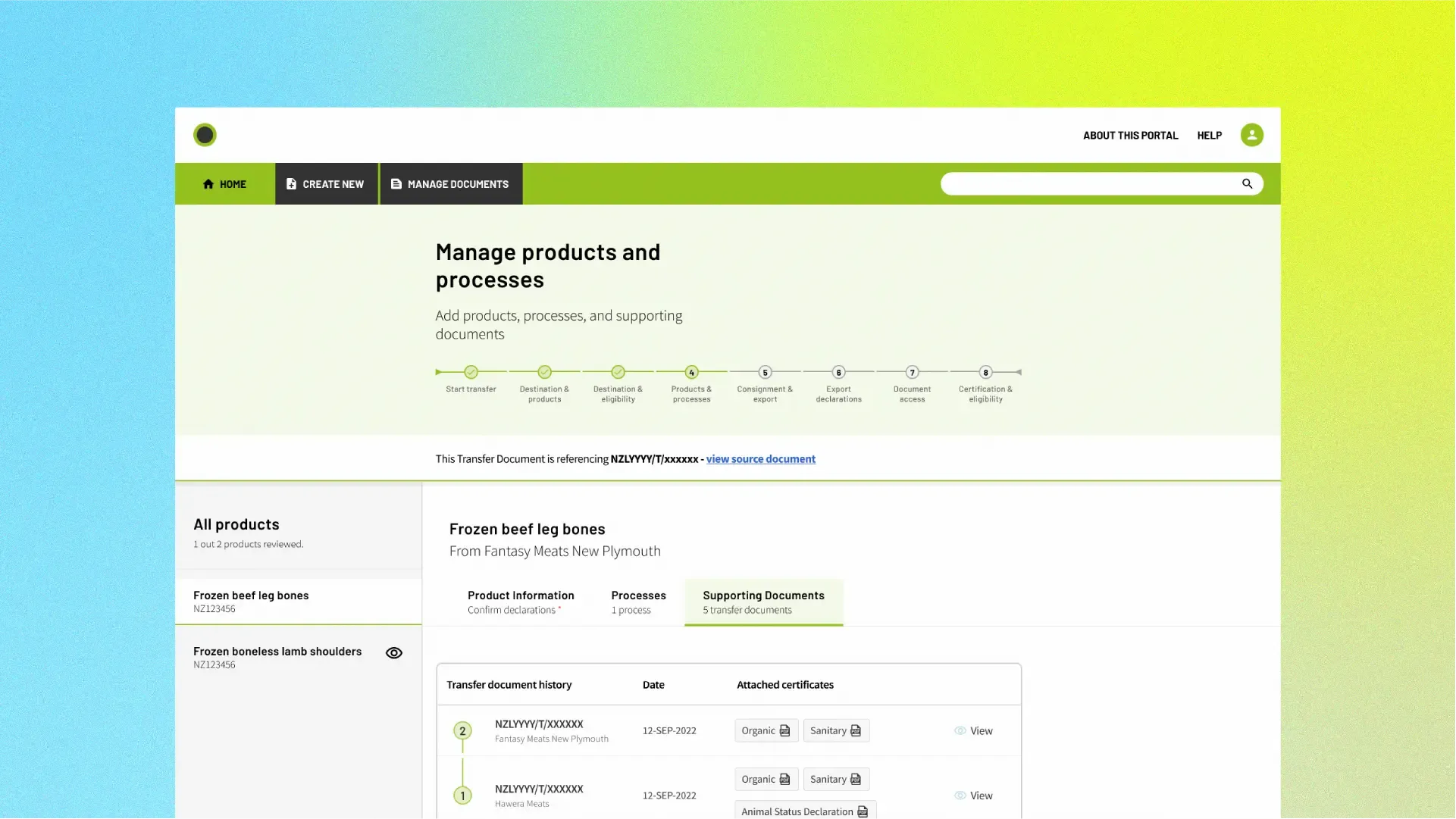The image size is (1456, 819).
Task: Open Sanitary certificate for Fantasy Meats row
Action: (x=835, y=731)
